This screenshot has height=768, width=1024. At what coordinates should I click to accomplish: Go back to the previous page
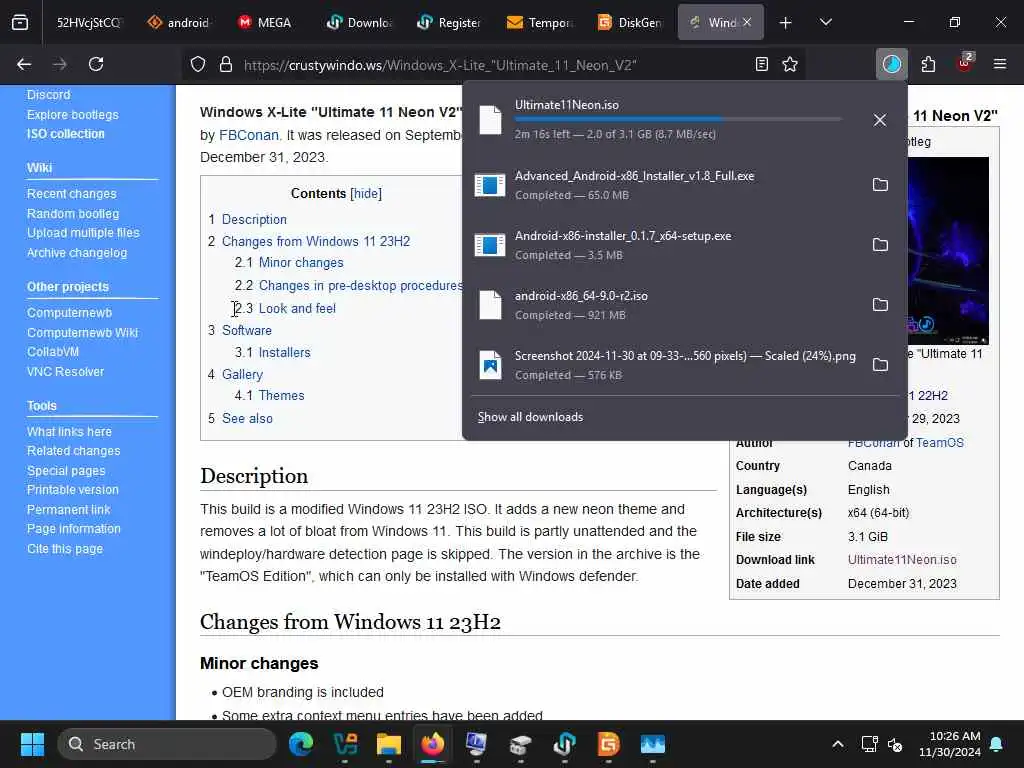(24, 64)
